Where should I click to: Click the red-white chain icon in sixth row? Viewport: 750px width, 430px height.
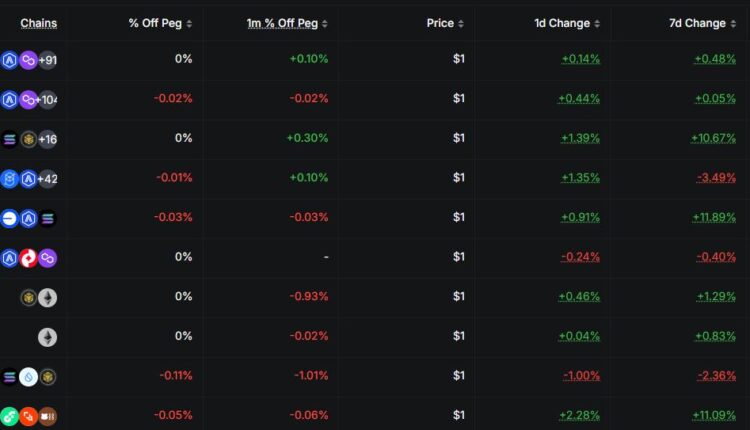[28, 258]
